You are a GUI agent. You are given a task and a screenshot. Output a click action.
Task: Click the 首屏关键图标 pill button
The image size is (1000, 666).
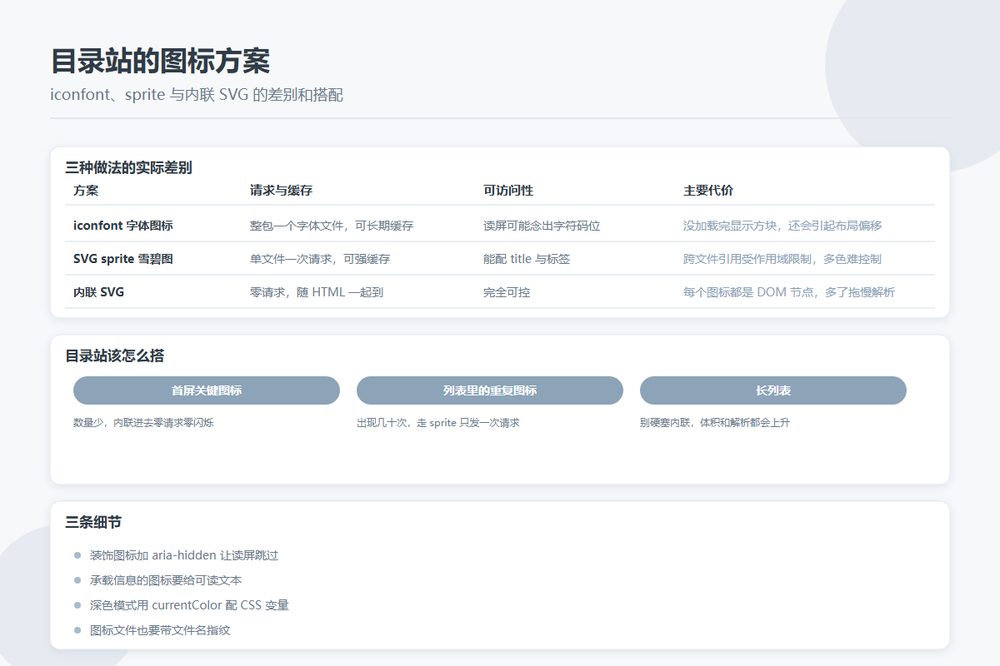tap(206, 390)
